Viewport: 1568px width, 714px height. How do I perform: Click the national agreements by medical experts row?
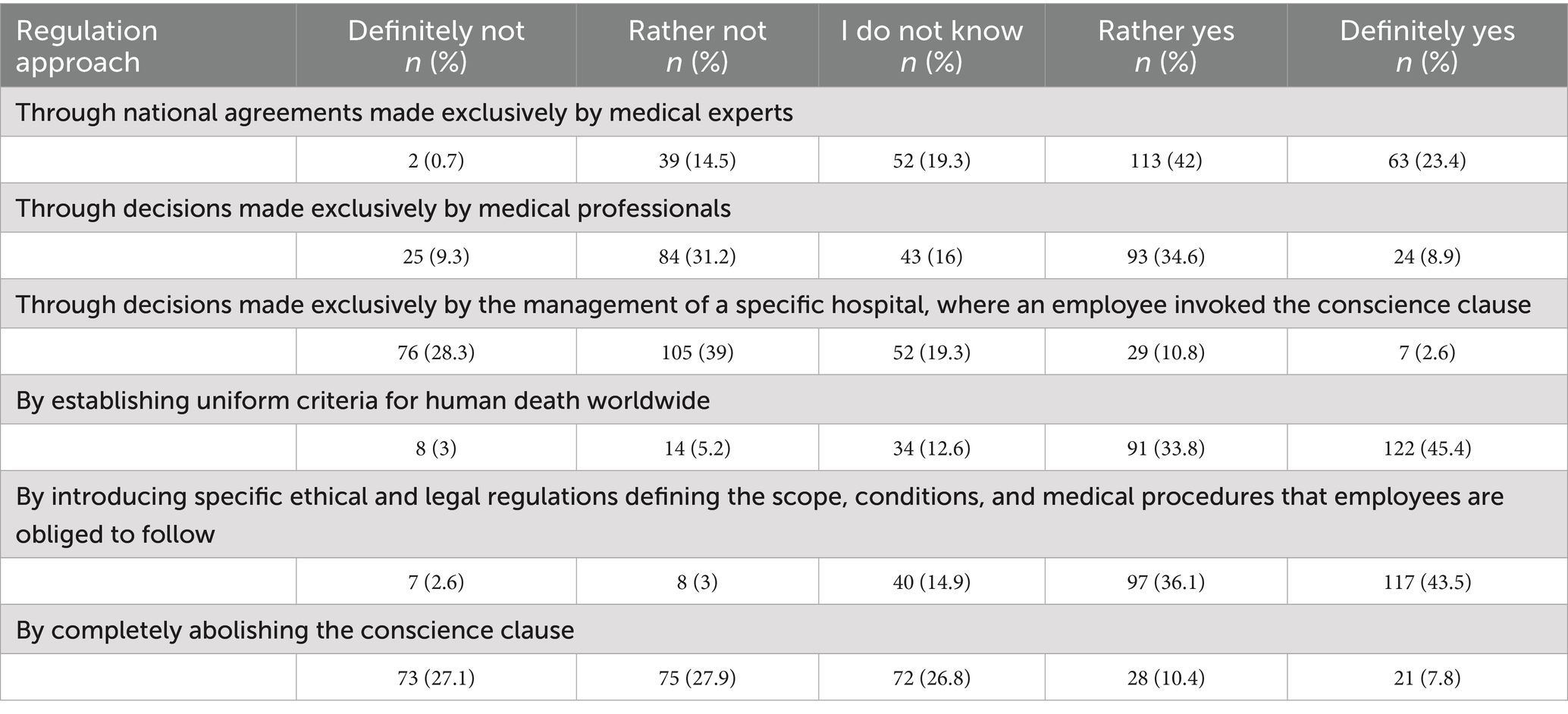[x=404, y=113]
